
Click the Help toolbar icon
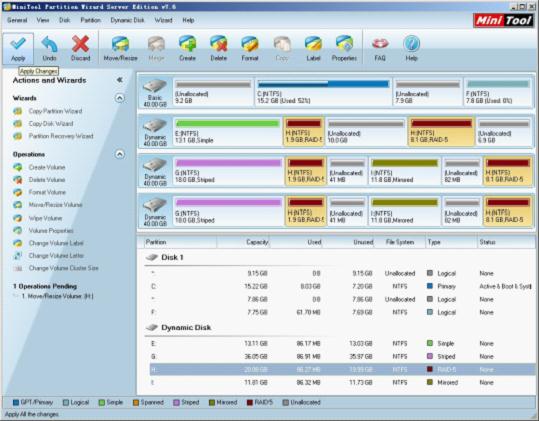tap(411, 44)
